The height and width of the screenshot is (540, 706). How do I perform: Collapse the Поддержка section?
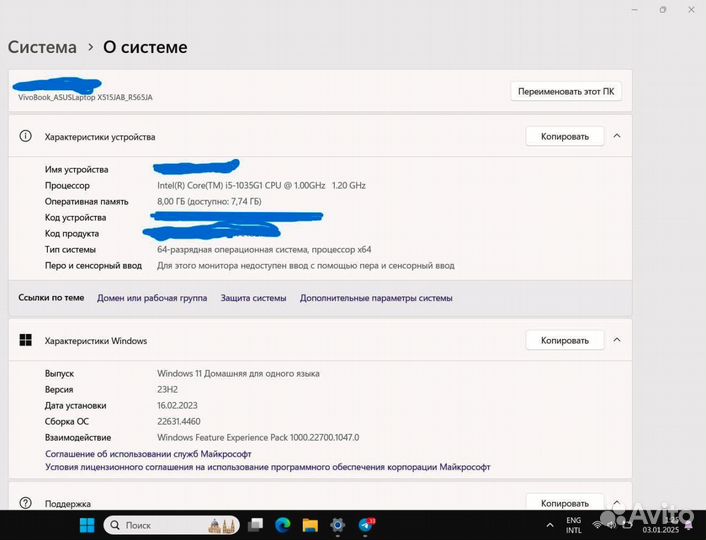[x=617, y=502]
